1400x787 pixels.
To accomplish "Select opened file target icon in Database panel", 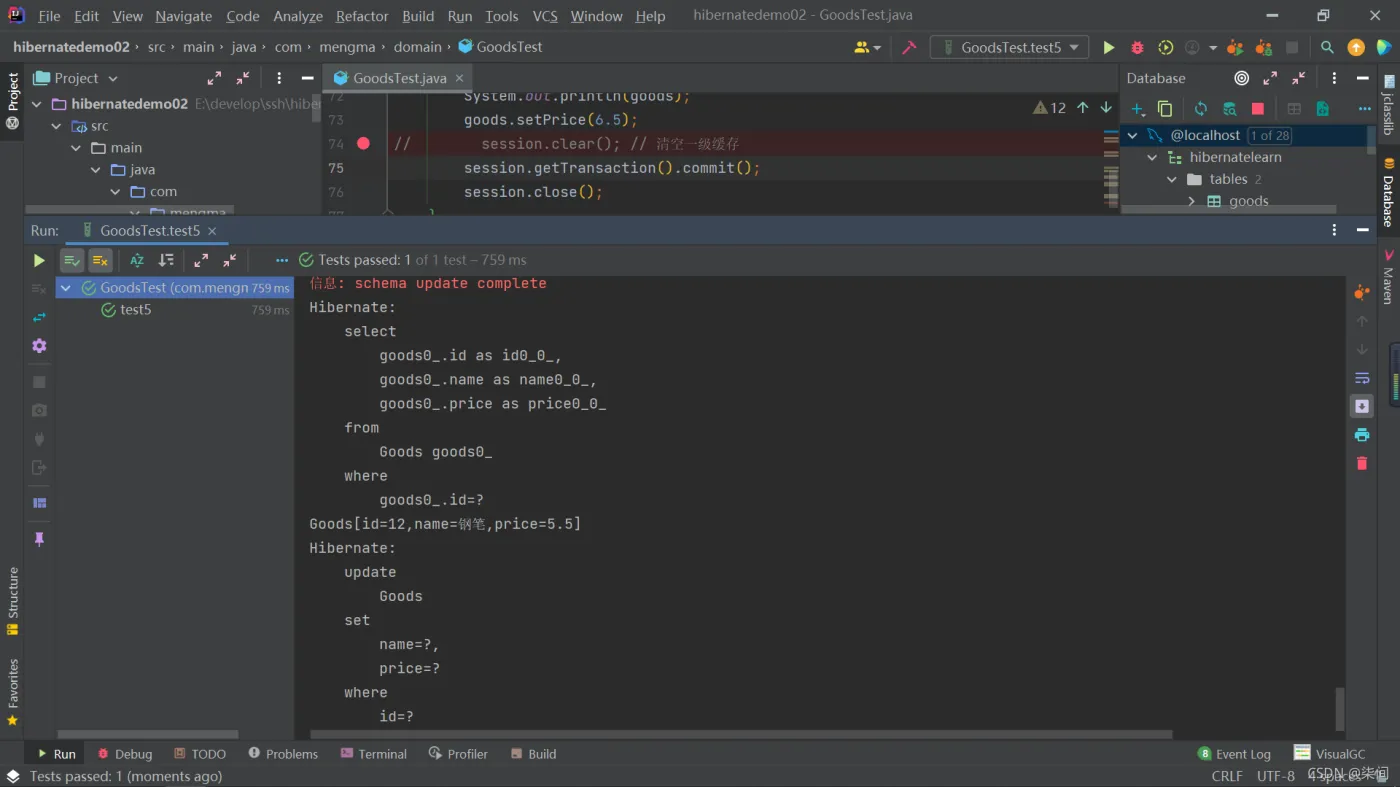I will [x=1241, y=78].
